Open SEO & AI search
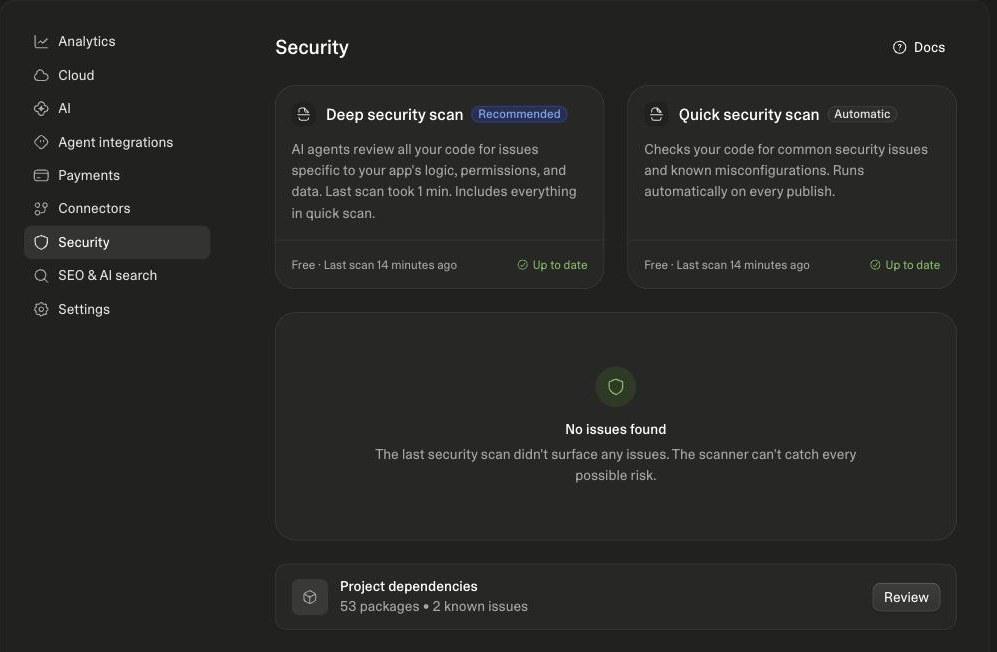997x652 pixels. point(117,275)
